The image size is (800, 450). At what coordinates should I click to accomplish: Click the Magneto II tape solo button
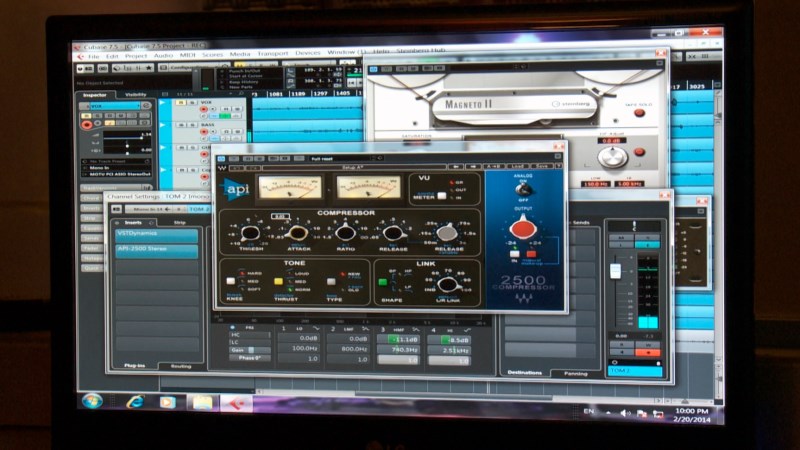coord(639,113)
